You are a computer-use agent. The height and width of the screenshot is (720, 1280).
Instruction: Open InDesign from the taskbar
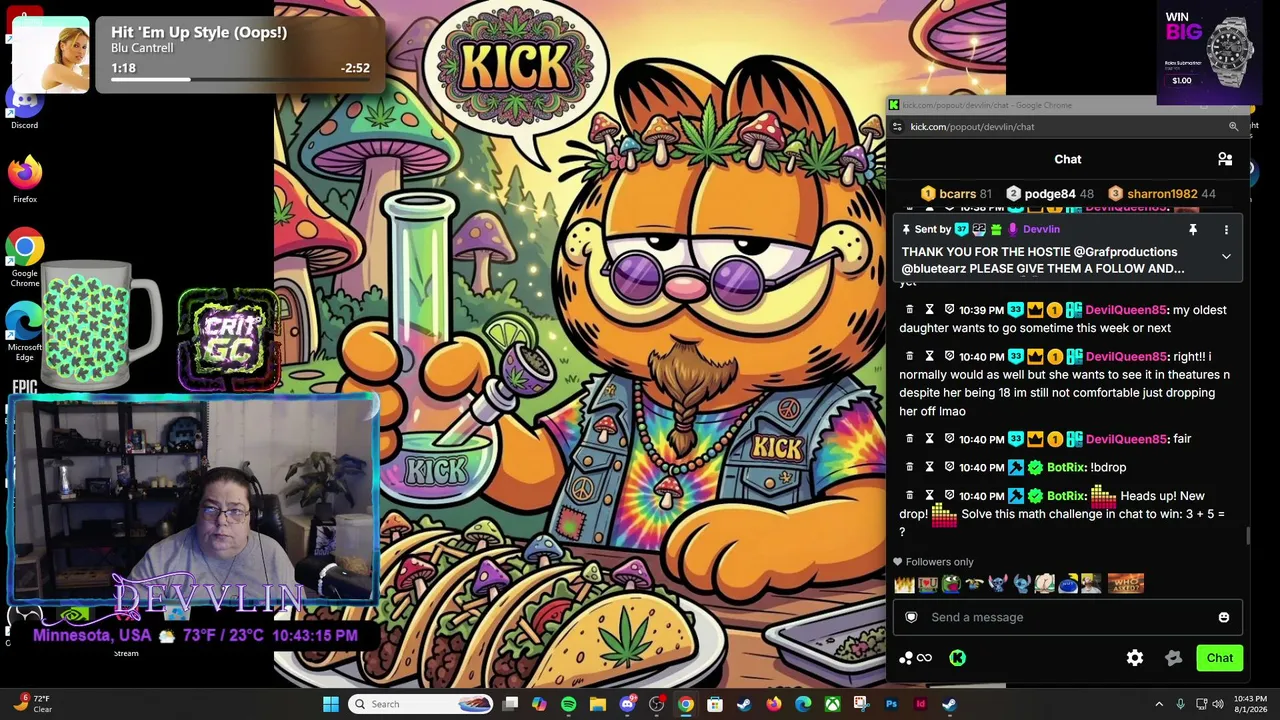tap(920, 704)
